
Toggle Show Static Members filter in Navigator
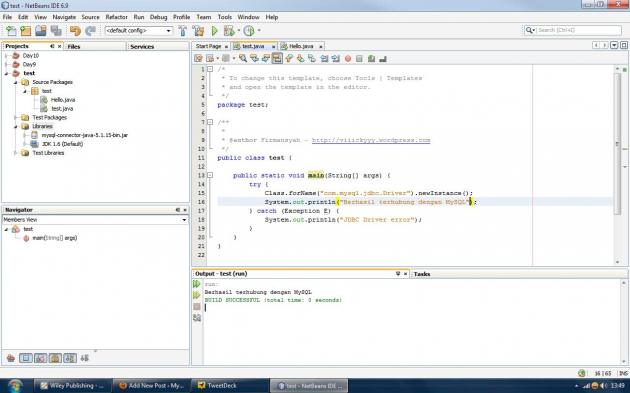(41, 358)
